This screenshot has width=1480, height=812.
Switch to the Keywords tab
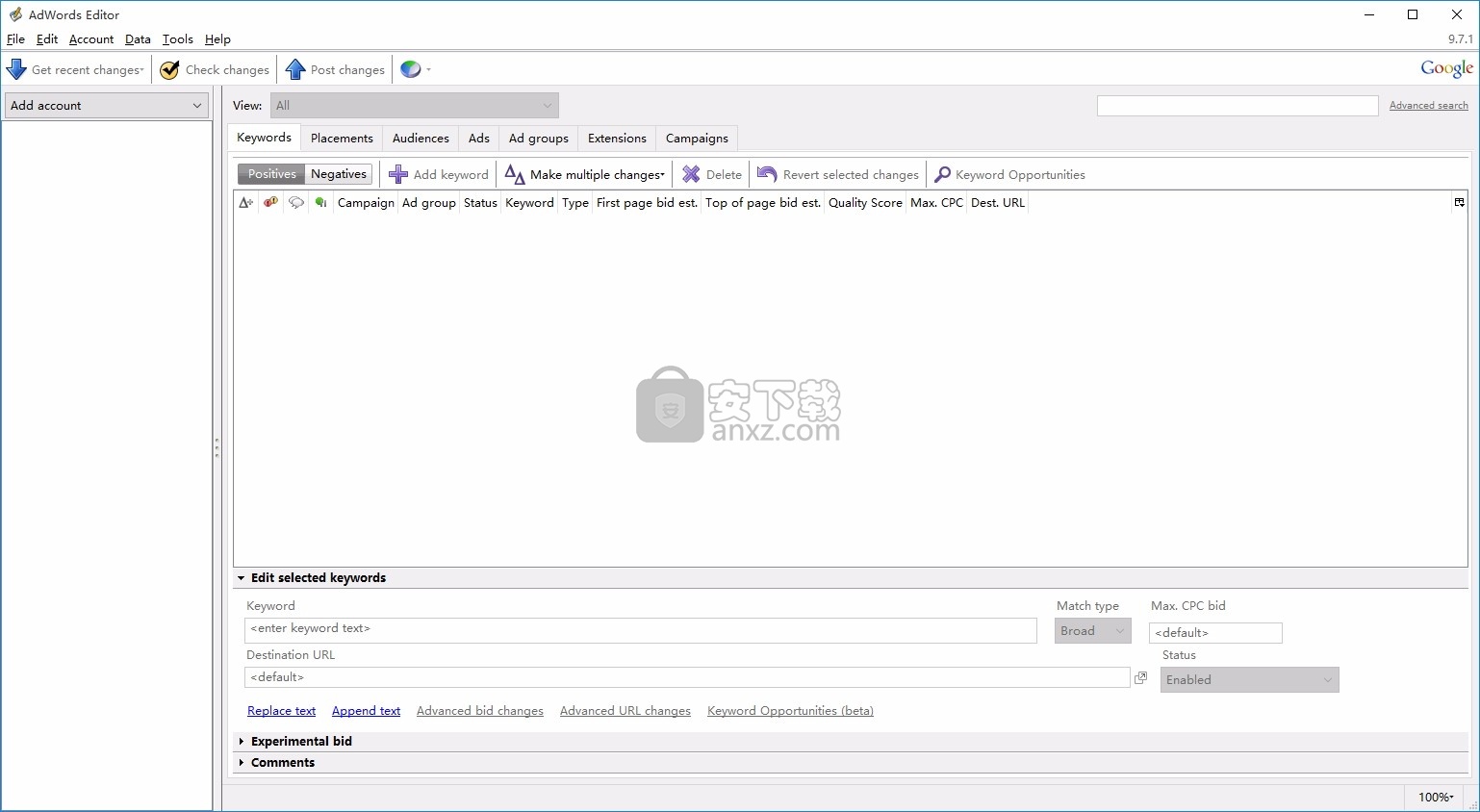point(264,138)
